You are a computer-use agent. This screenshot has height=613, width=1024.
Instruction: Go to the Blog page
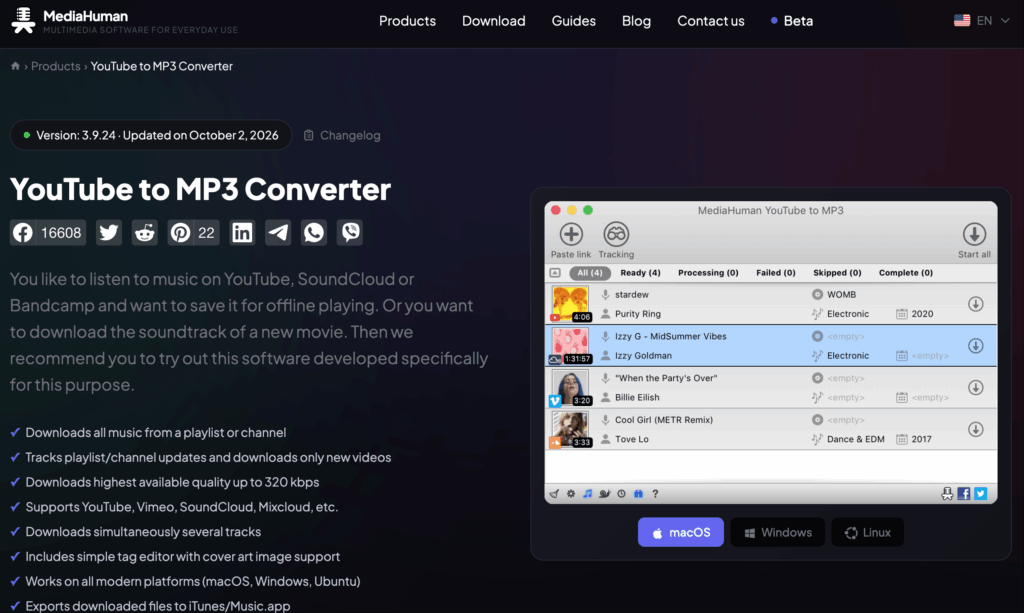(x=636, y=21)
